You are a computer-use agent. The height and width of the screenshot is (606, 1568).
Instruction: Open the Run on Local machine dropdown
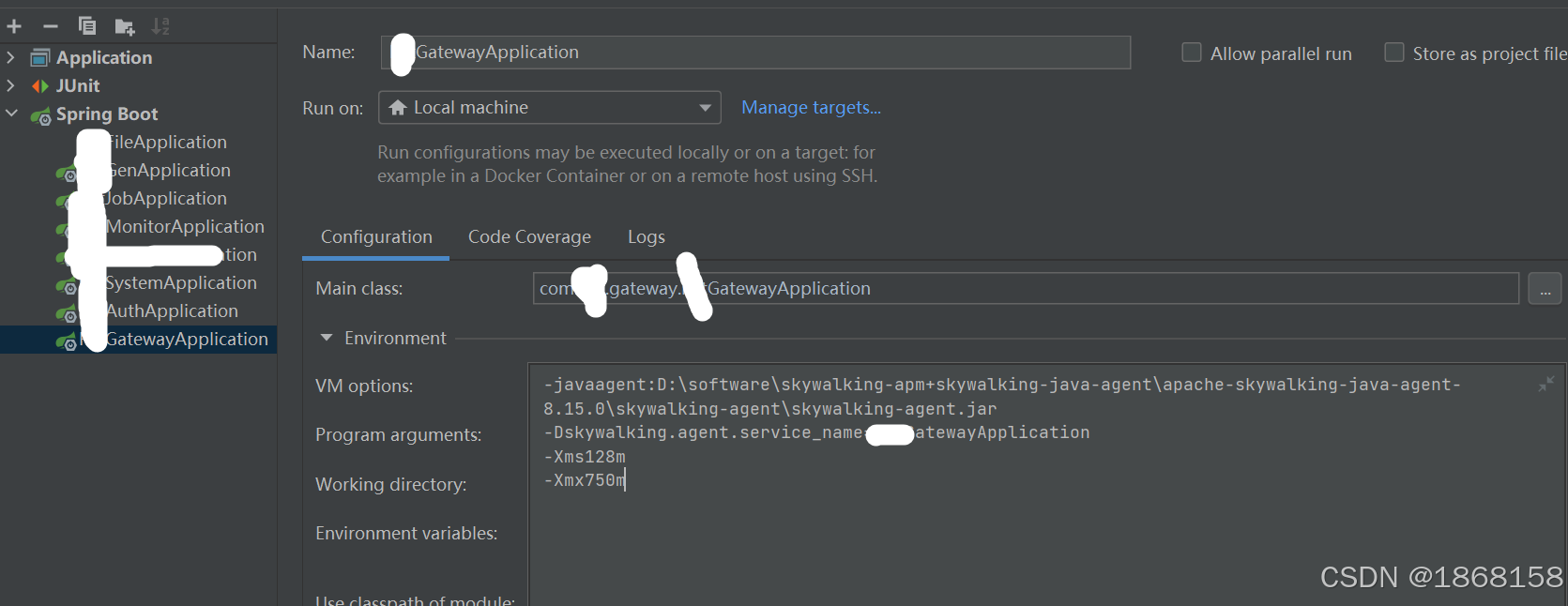(x=549, y=108)
